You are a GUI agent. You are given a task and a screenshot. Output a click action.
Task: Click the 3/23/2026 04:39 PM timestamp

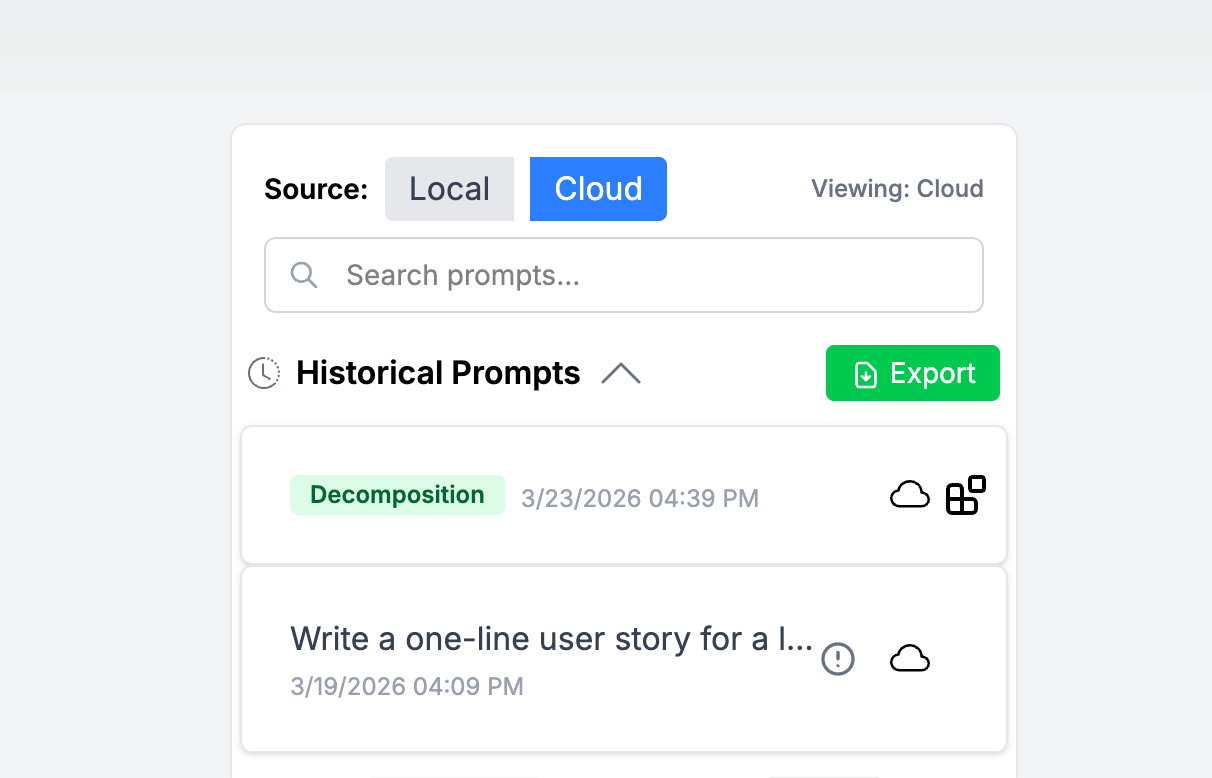click(640, 498)
